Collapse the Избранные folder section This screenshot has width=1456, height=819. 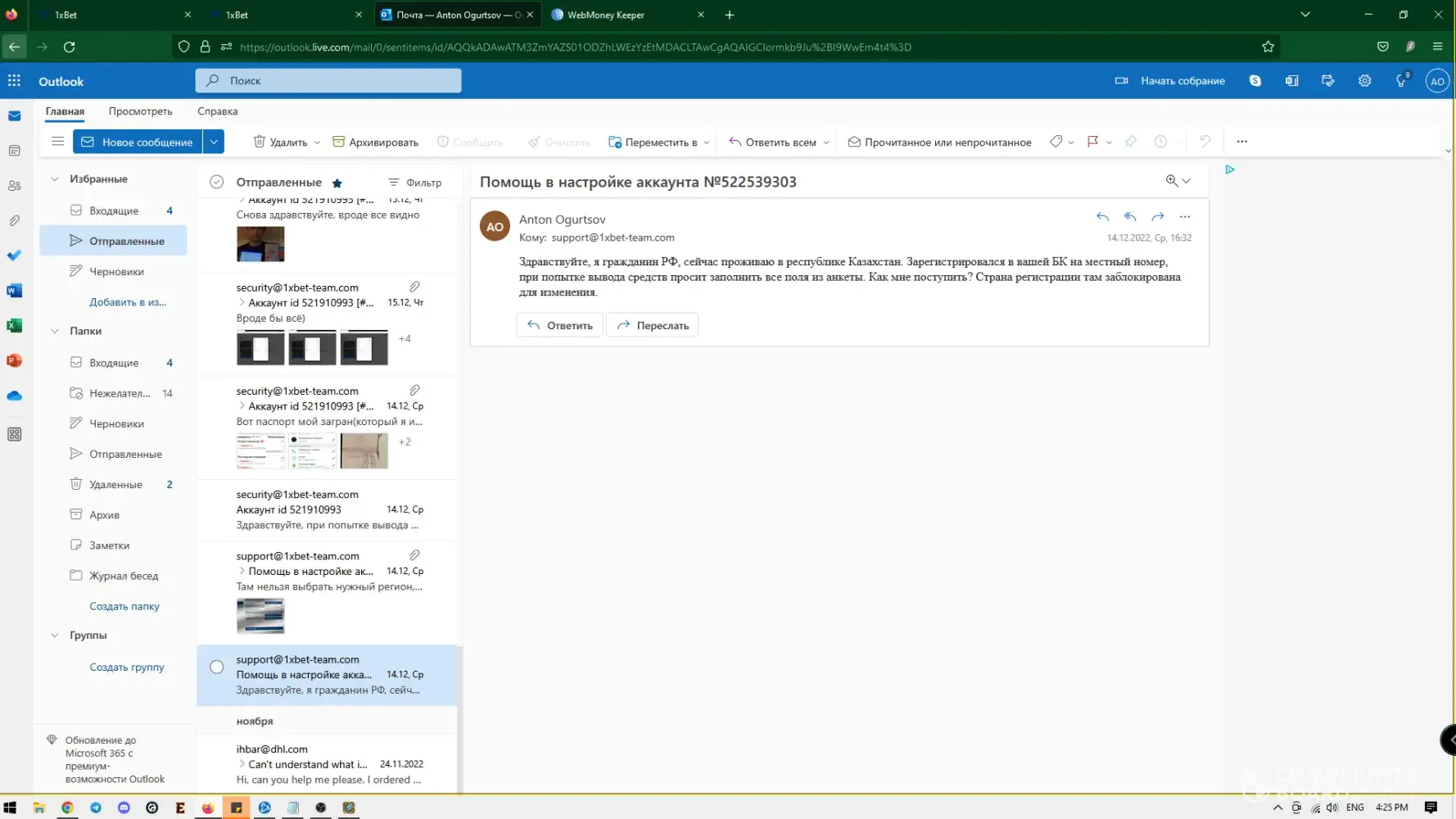tap(55, 179)
